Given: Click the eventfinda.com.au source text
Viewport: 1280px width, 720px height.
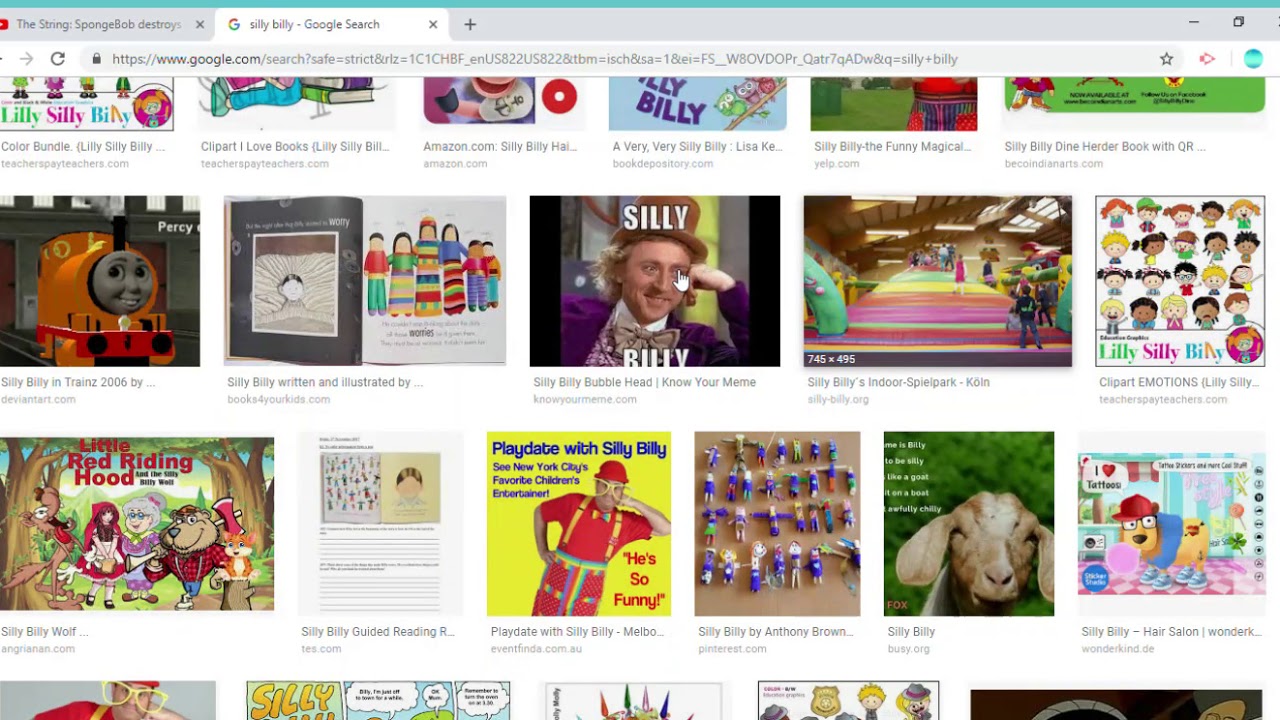Looking at the screenshot, I should (536, 649).
